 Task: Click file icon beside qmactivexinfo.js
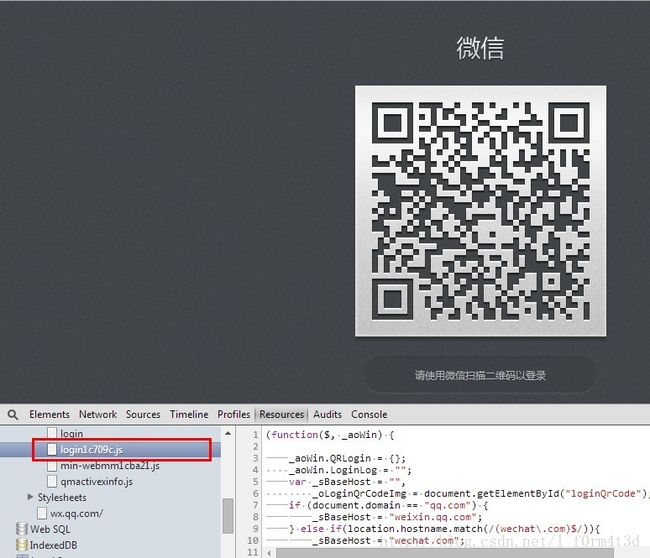click(x=52, y=481)
